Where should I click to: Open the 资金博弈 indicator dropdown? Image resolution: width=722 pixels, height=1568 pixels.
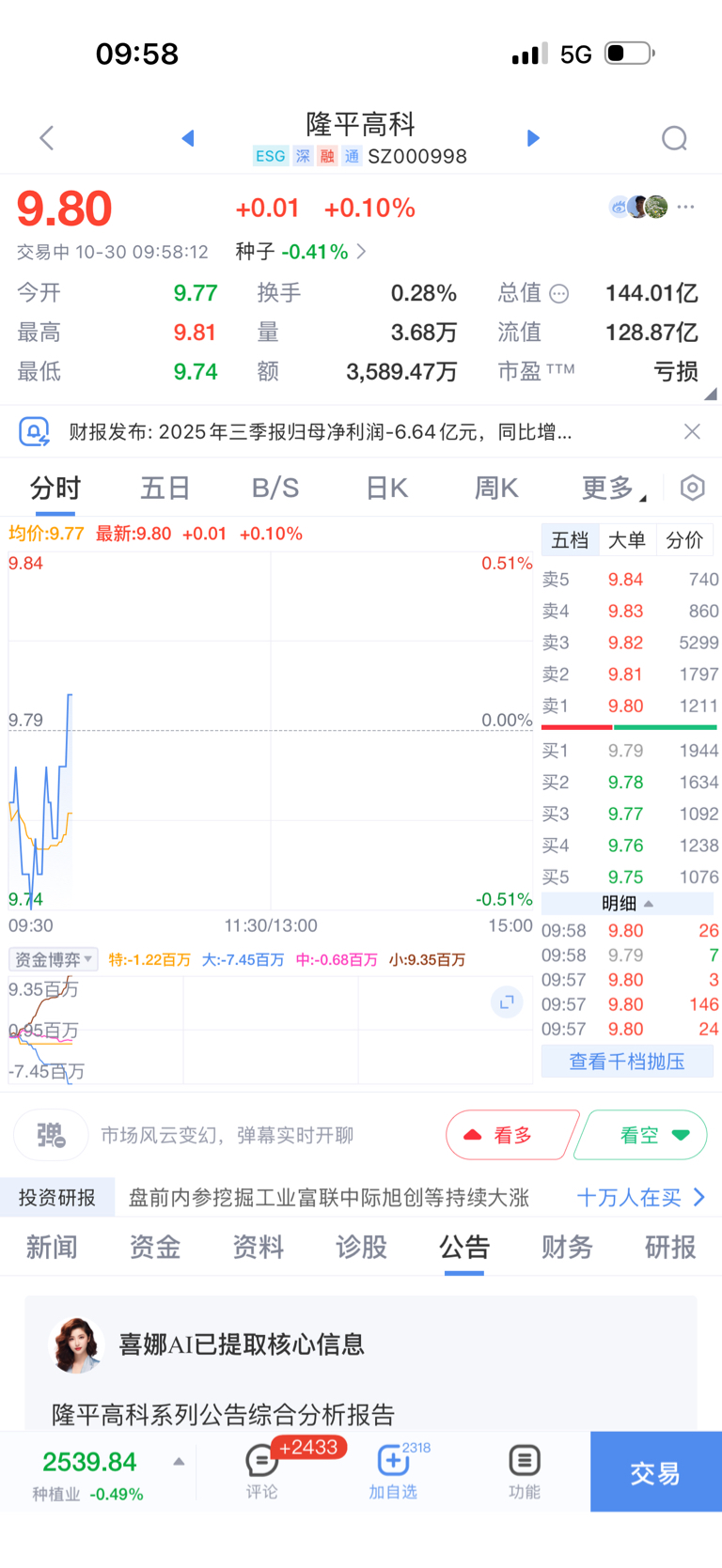(53, 959)
